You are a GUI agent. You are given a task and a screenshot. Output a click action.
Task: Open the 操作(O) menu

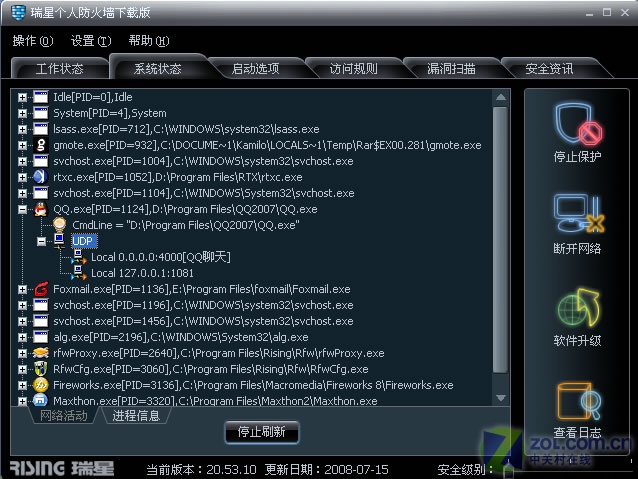[33, 41]
